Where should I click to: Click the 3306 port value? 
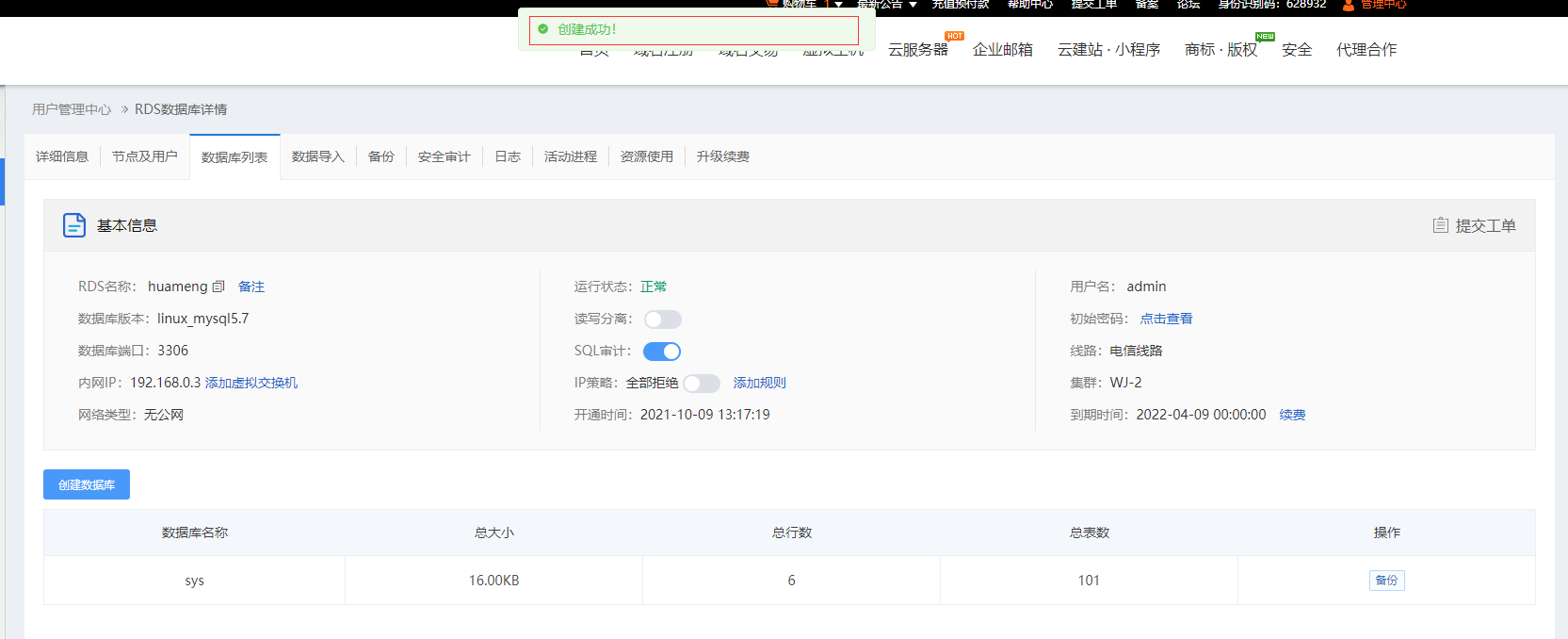pos(173,351)
